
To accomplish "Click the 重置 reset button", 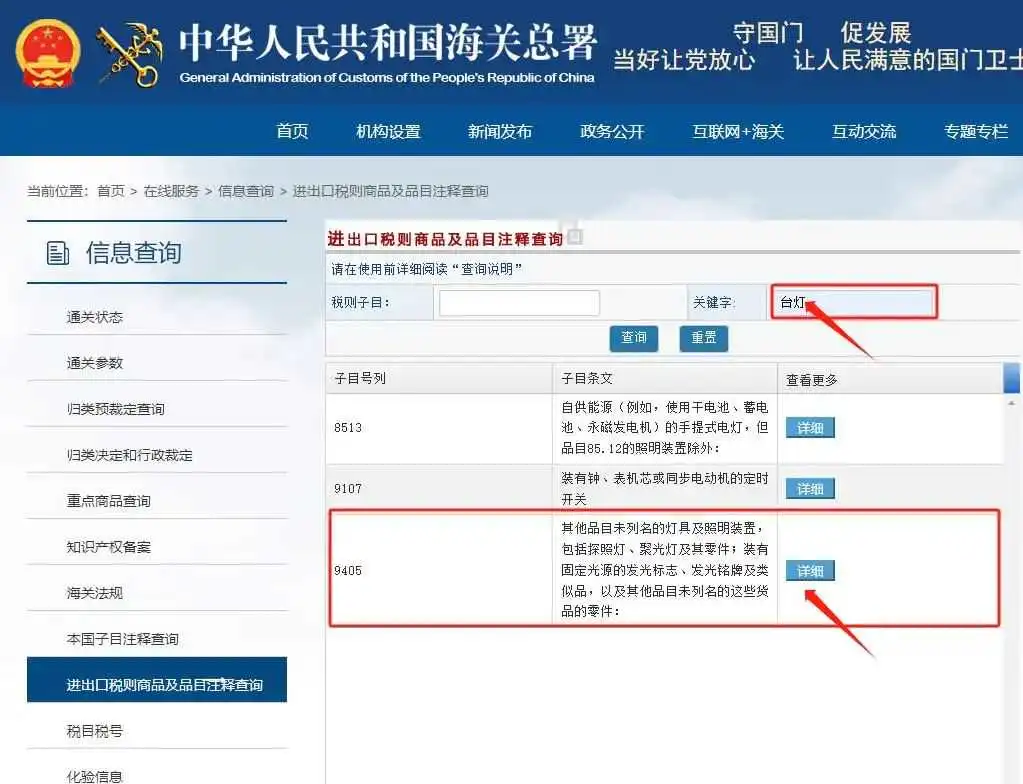I will click(703, 338).
